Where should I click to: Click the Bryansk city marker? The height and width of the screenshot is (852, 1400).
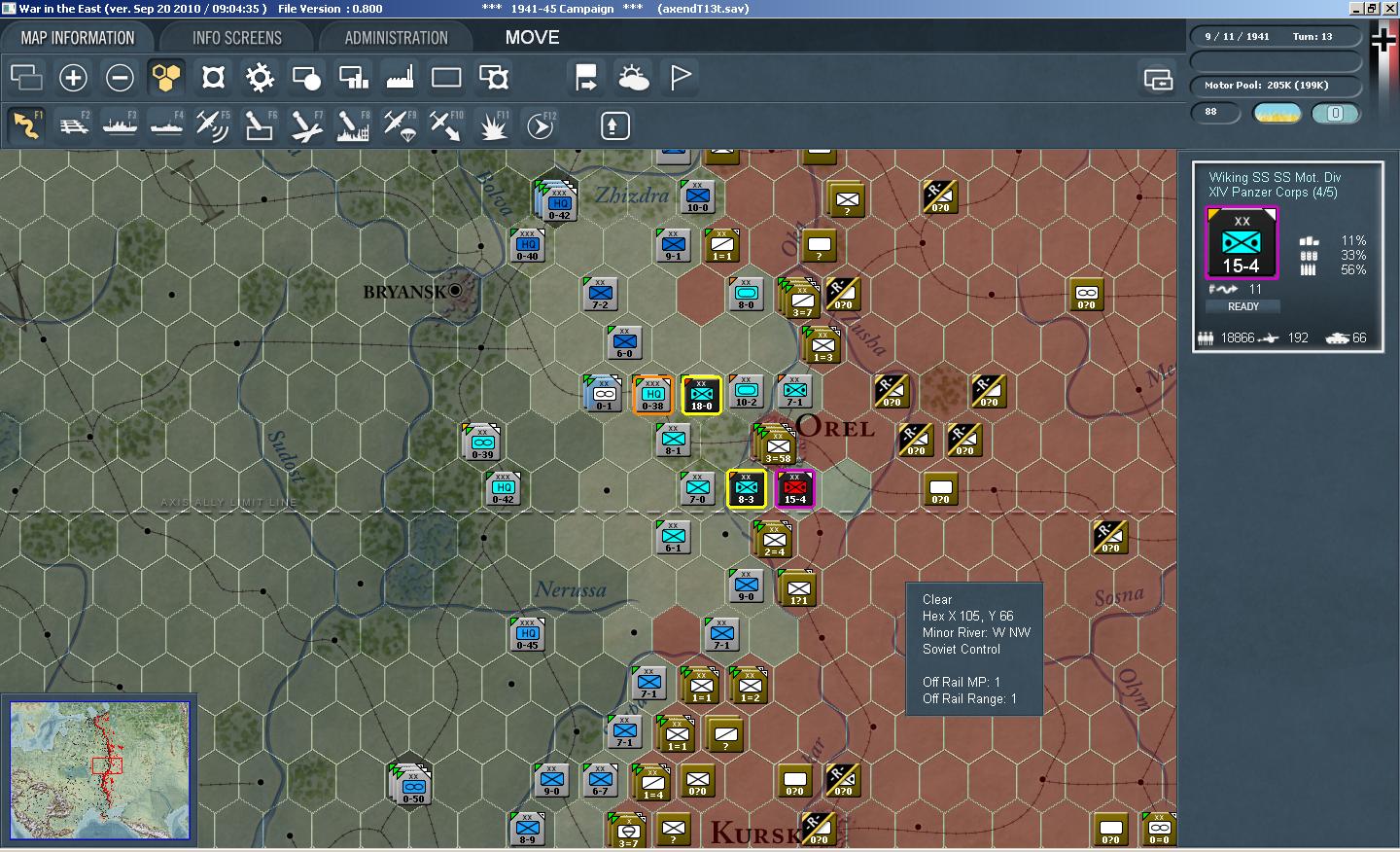point(455,290)
